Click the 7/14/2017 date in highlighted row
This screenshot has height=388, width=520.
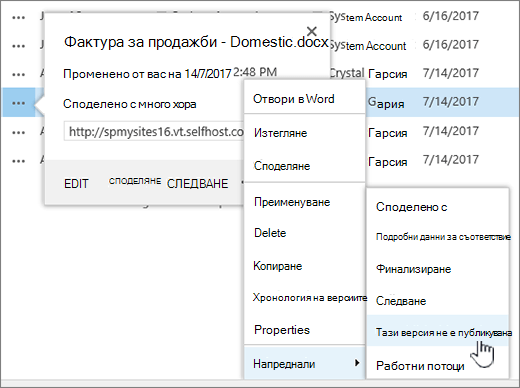(451, 101)
